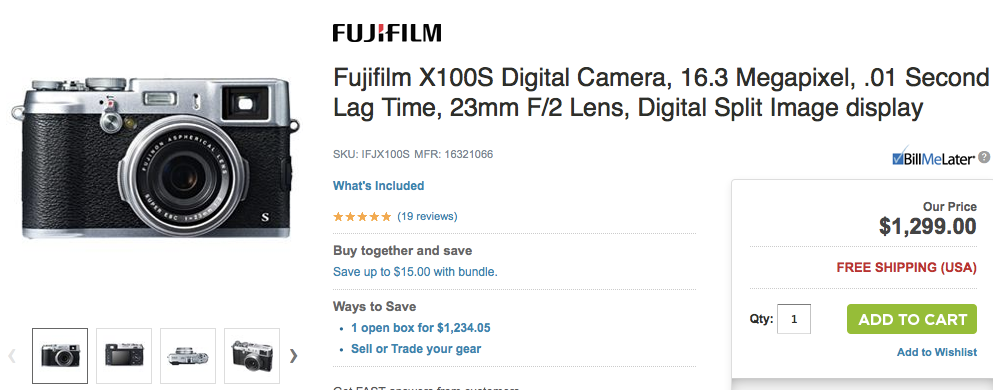Open the 1 open box for $1,234.05 offer
This screenshot has width=993, height=390.
click(x=421, y=328)
